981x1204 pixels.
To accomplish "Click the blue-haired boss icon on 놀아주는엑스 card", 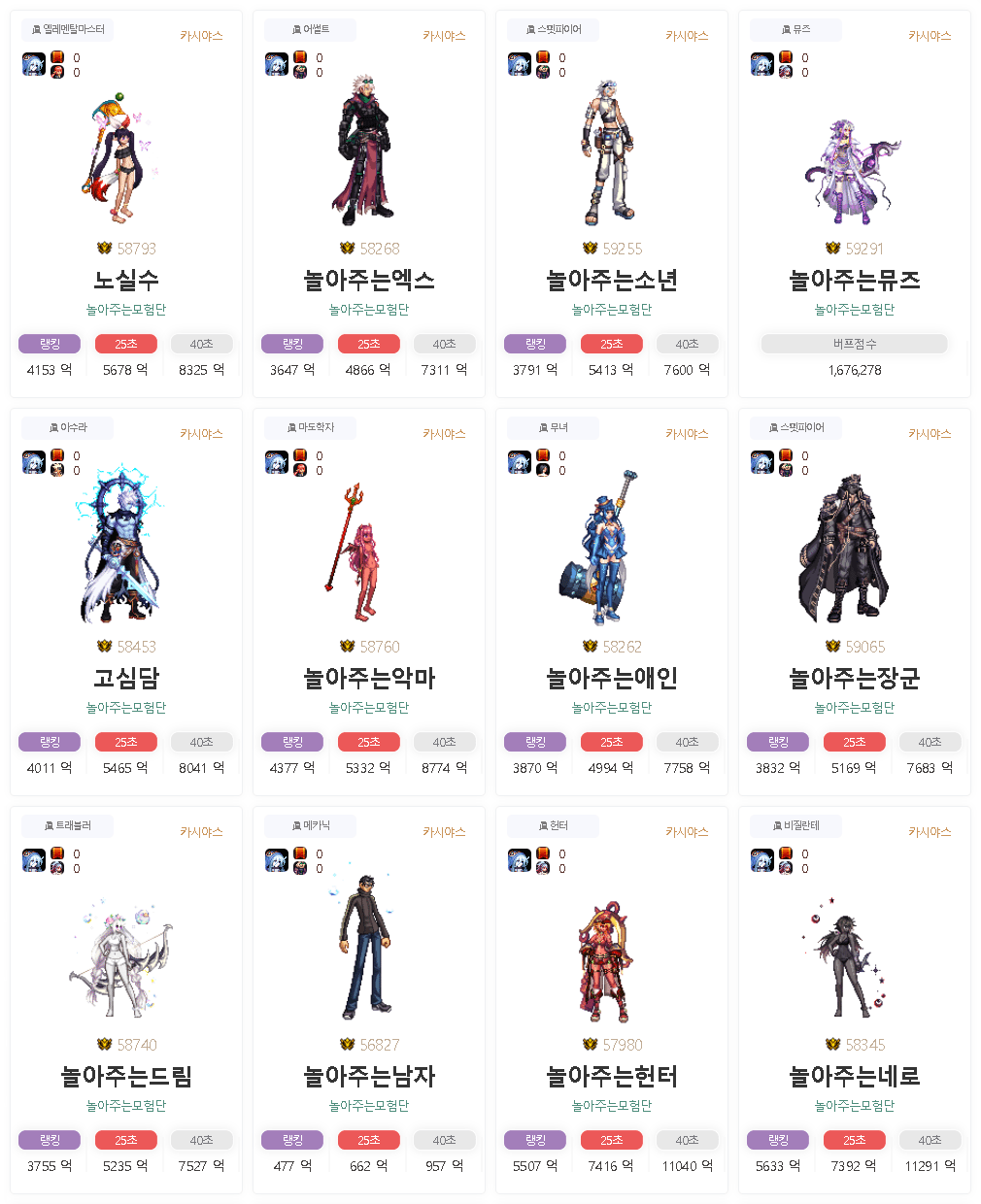I will click(277, 65).
